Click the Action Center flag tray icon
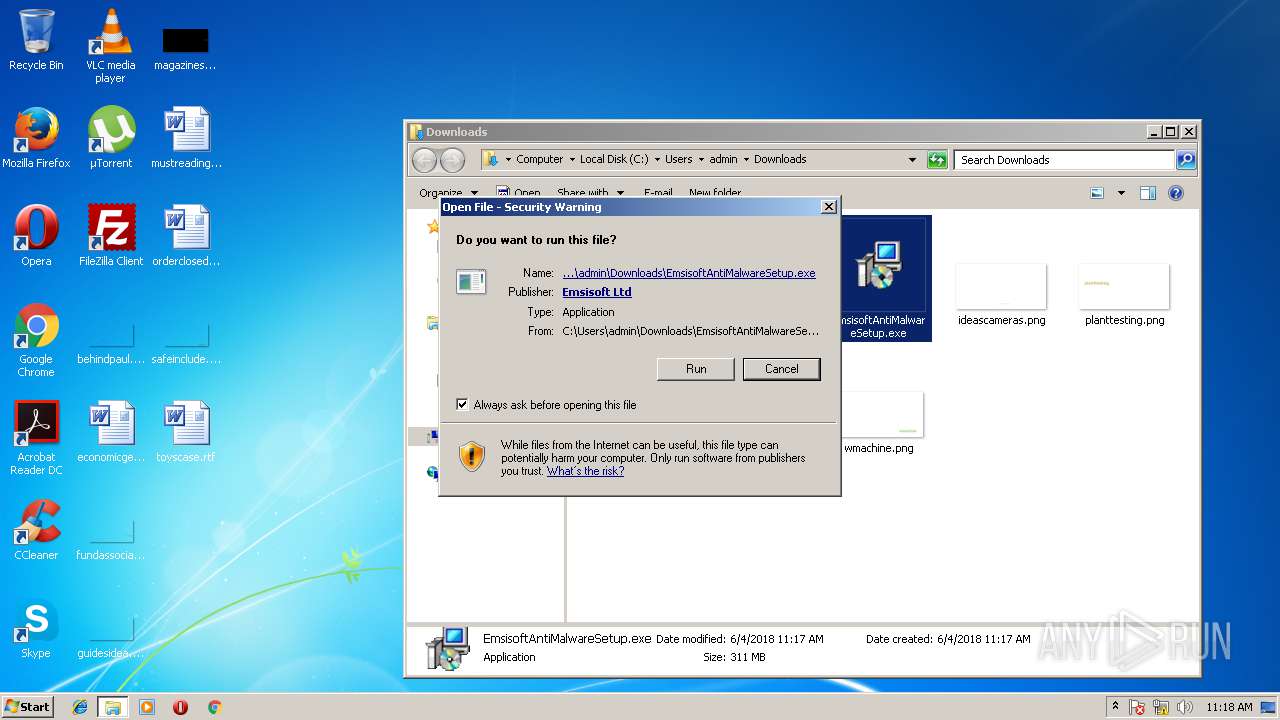 (1137, 707)
